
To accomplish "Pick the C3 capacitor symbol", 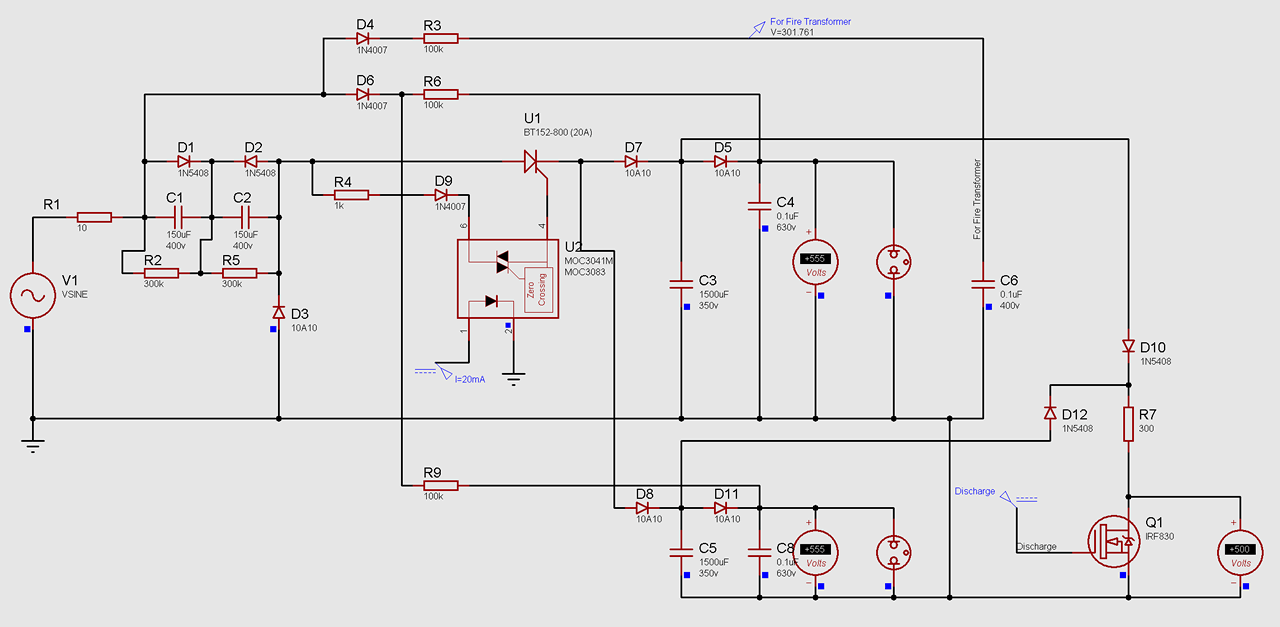I will [x=681, y=284].
